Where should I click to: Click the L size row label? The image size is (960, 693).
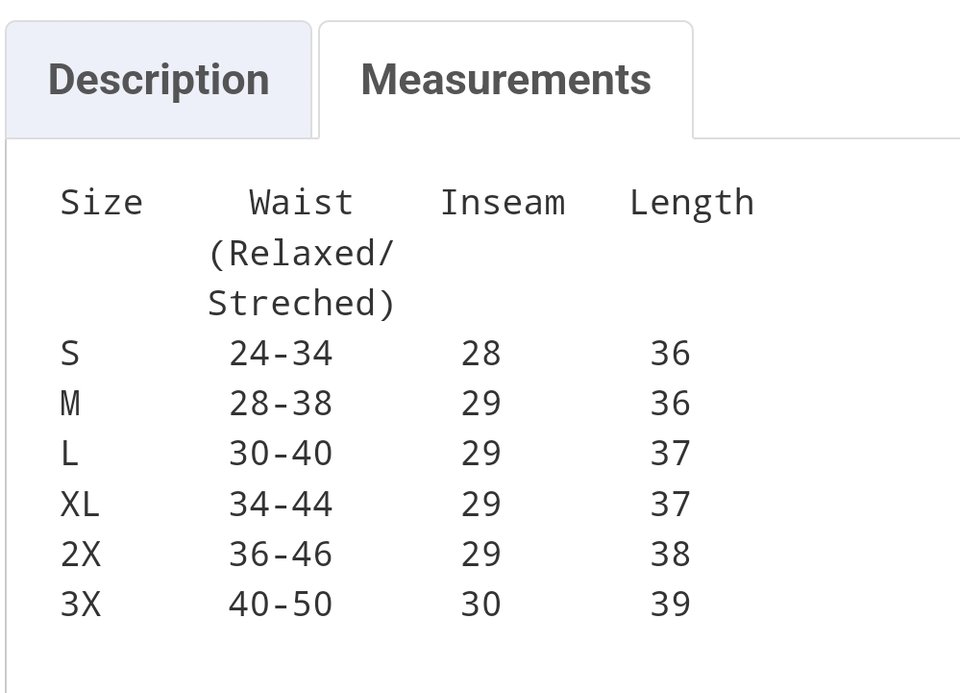point(70,454)
